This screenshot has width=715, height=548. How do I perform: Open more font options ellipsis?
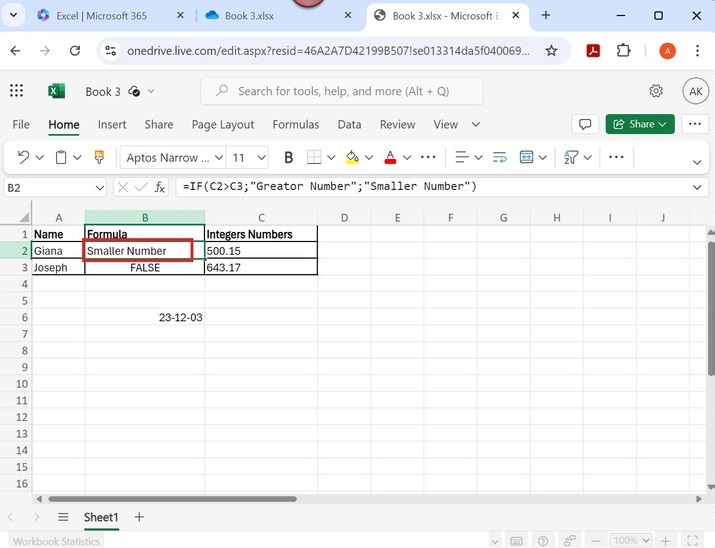pyautogui.click(x=428, y=157)
